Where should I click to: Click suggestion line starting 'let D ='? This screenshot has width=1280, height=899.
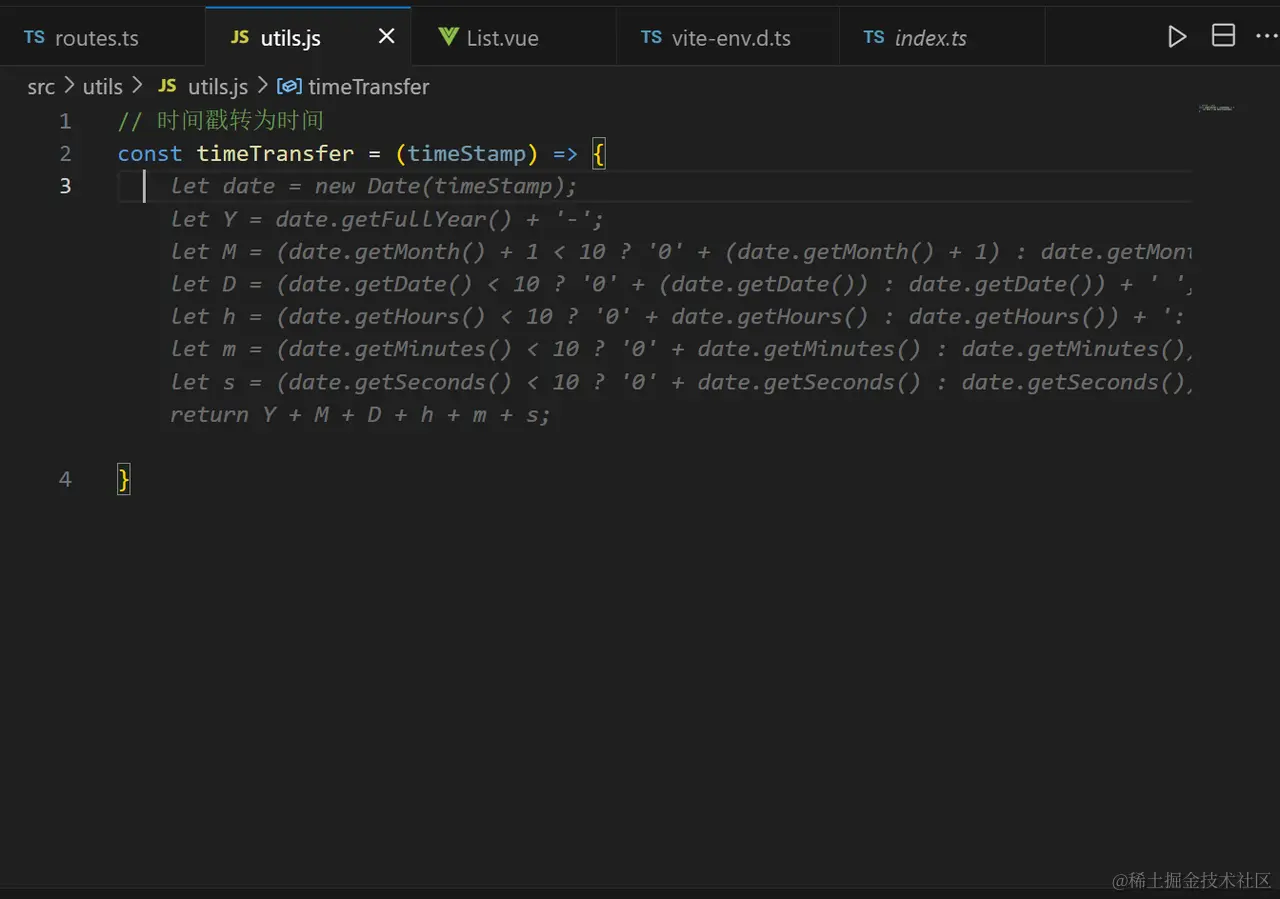pyautogui.click(x=681, y=284)
